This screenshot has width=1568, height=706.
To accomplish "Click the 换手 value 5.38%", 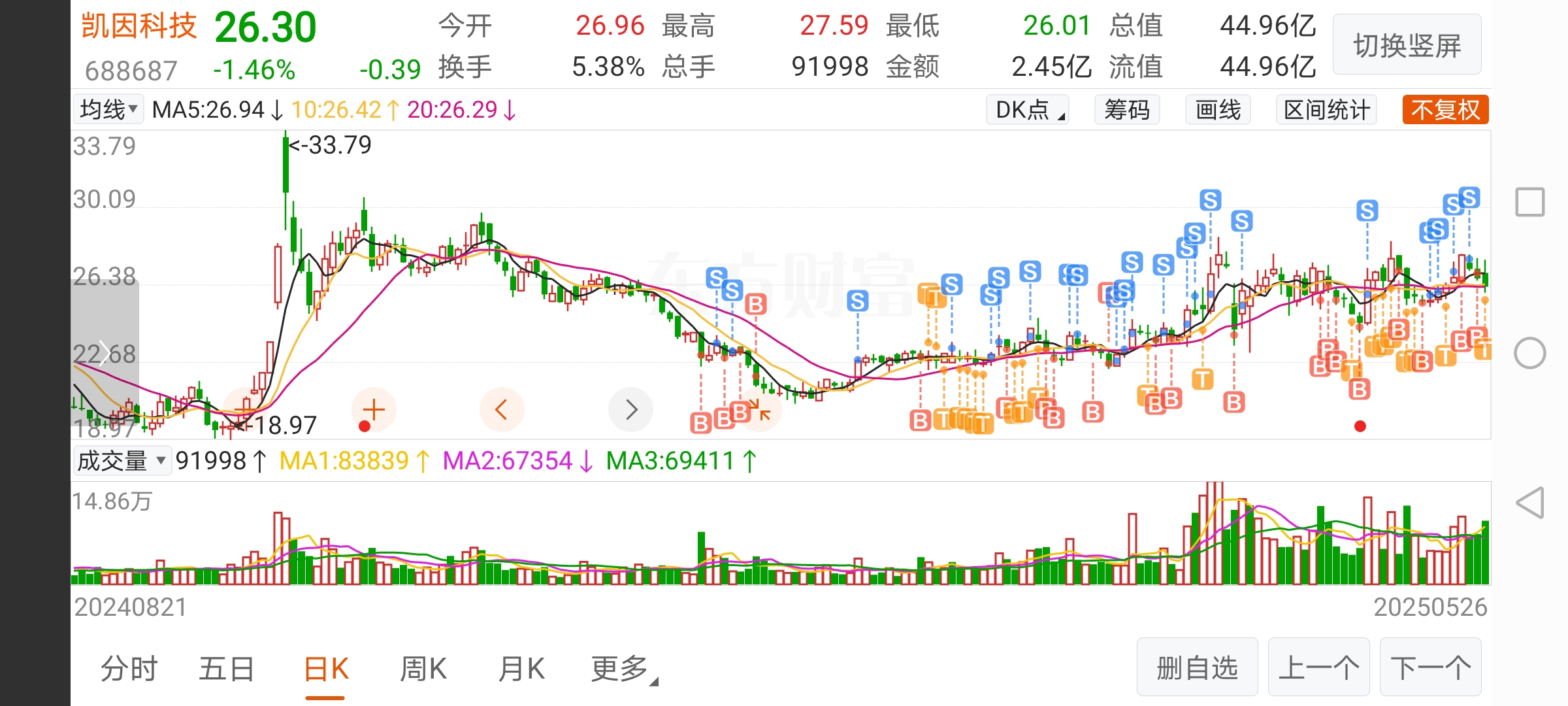I will click(608, 67).
